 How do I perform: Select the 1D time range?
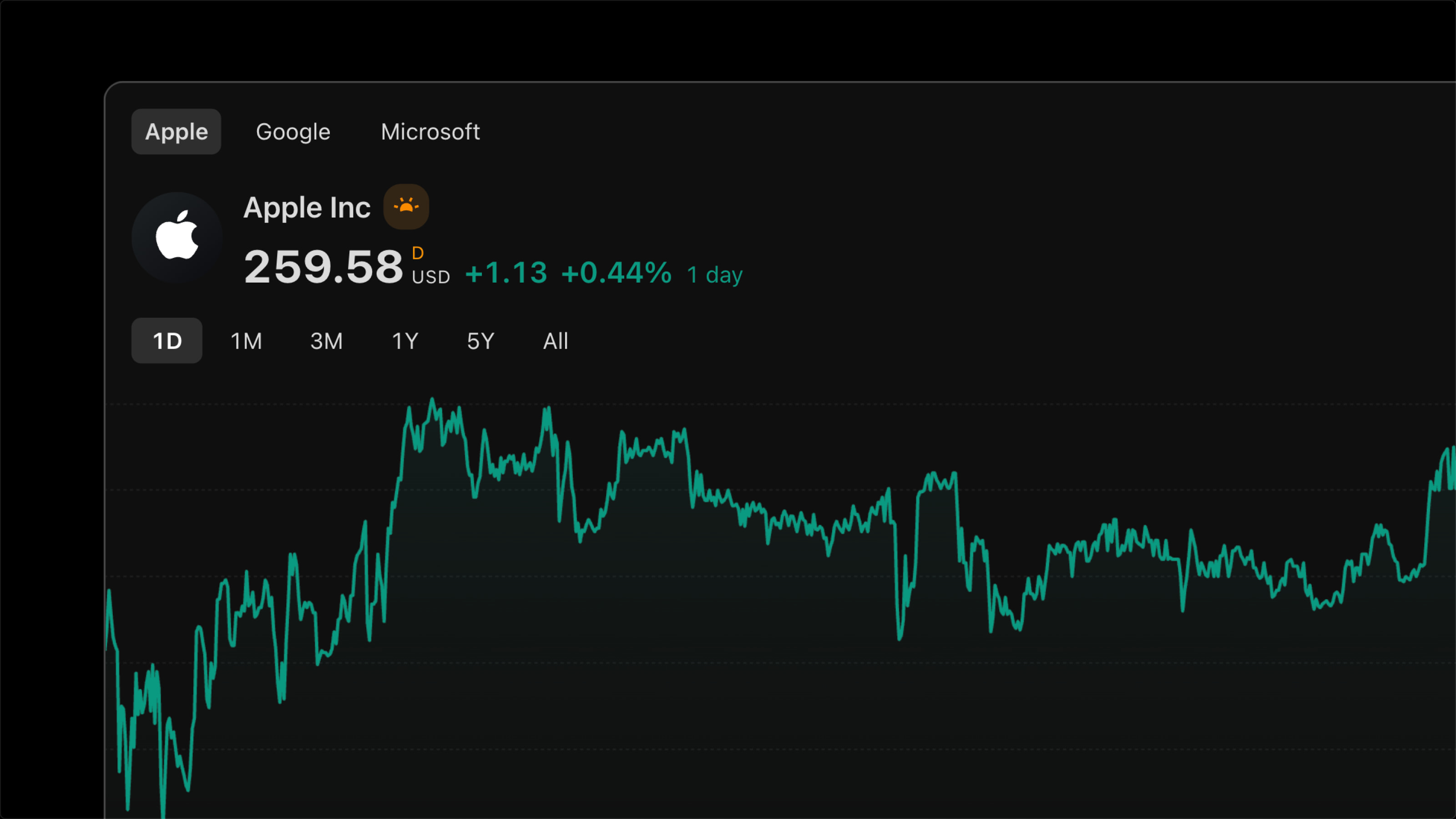tap(167, 341)
